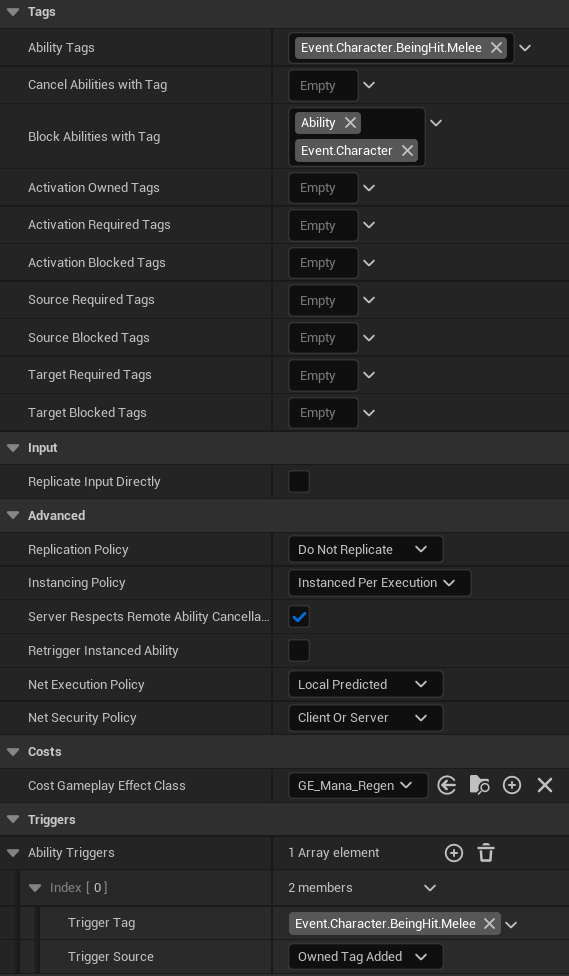Remove the Trigger Tag's Event.Character.BeingHit.Melee chip
This screenshot has width=569, height=976.
[x=489, y=924]
